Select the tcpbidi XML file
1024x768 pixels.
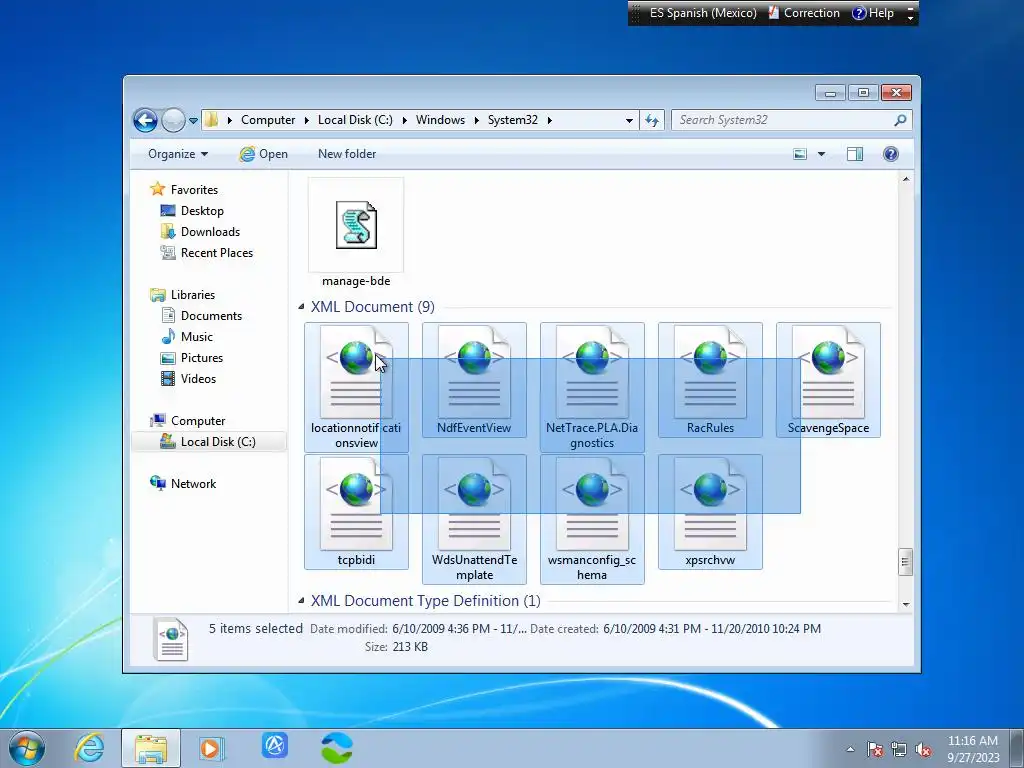pyautogui.click(x=356, y=512)
